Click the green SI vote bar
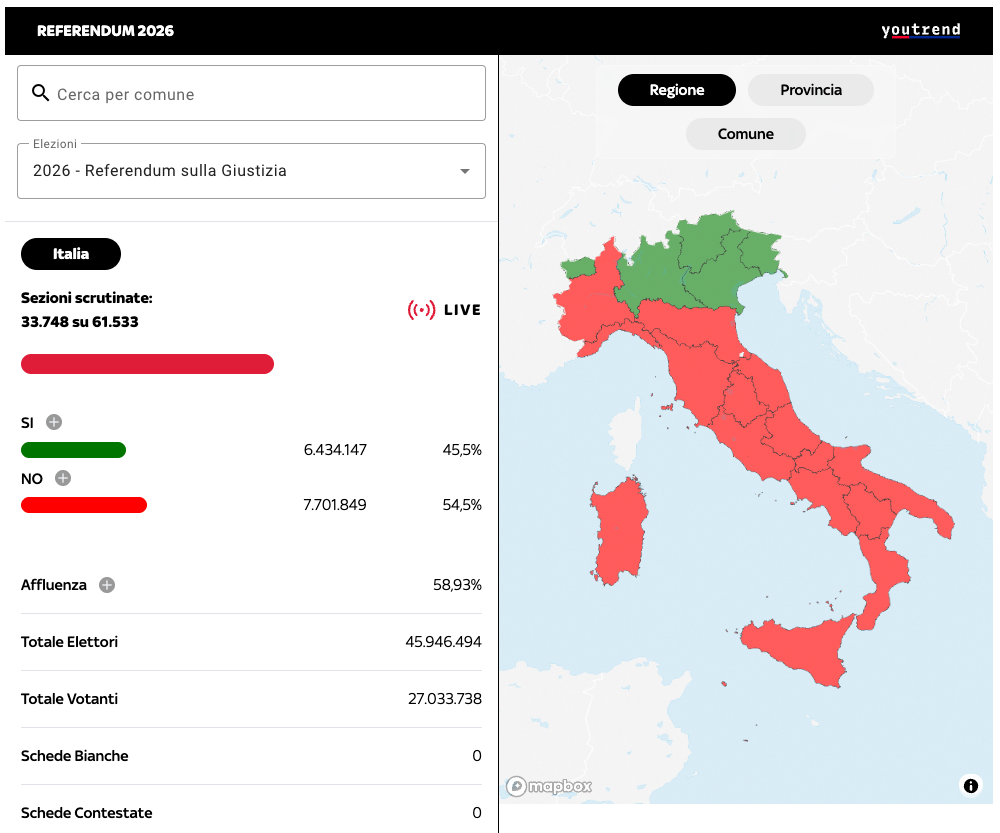 click(x=73, y=450)
